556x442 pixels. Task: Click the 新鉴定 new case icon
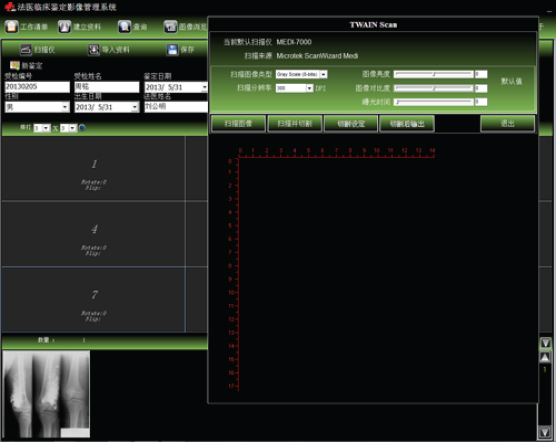15,66
